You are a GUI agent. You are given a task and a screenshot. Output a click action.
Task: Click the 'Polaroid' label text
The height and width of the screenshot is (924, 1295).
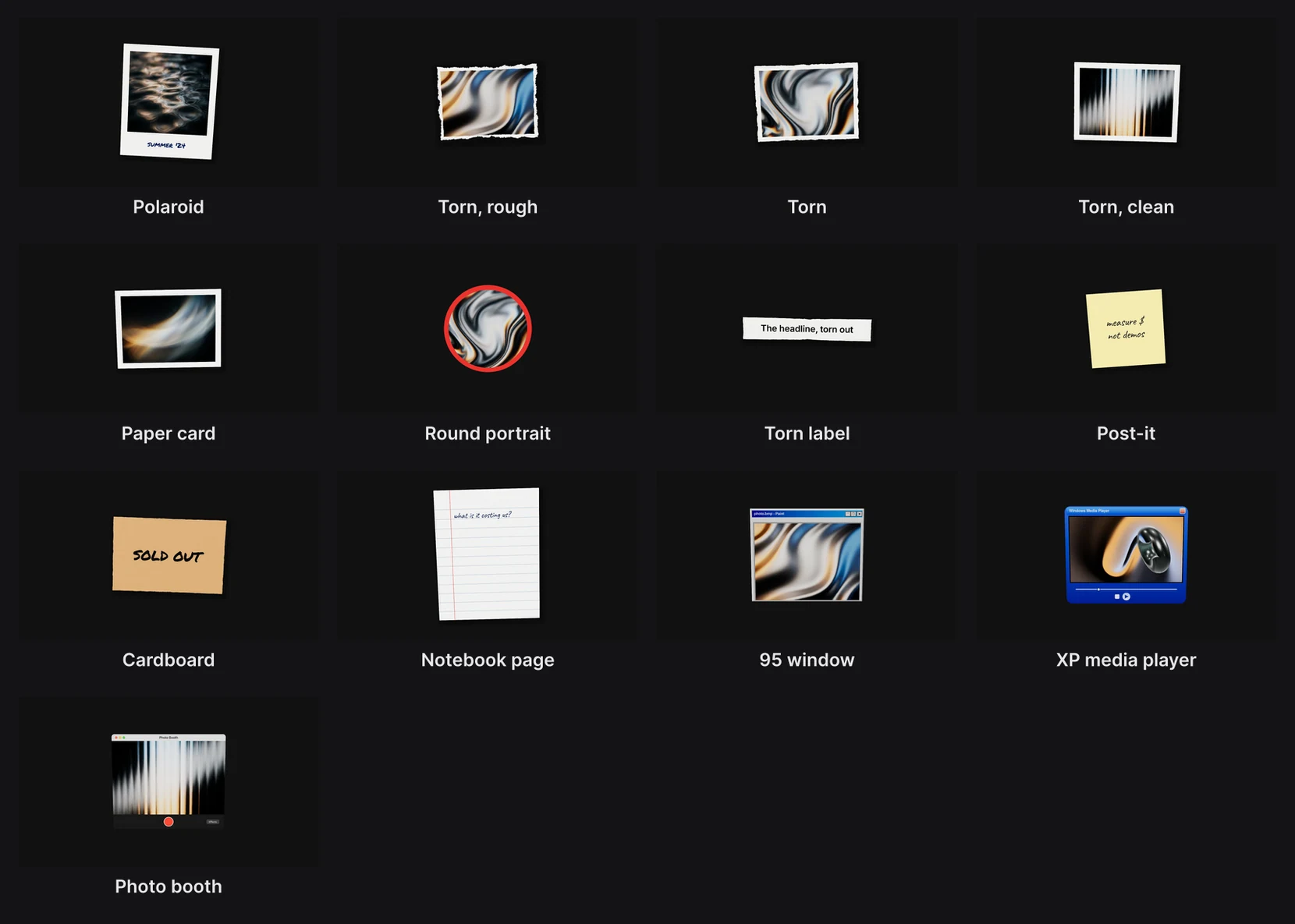169,207
